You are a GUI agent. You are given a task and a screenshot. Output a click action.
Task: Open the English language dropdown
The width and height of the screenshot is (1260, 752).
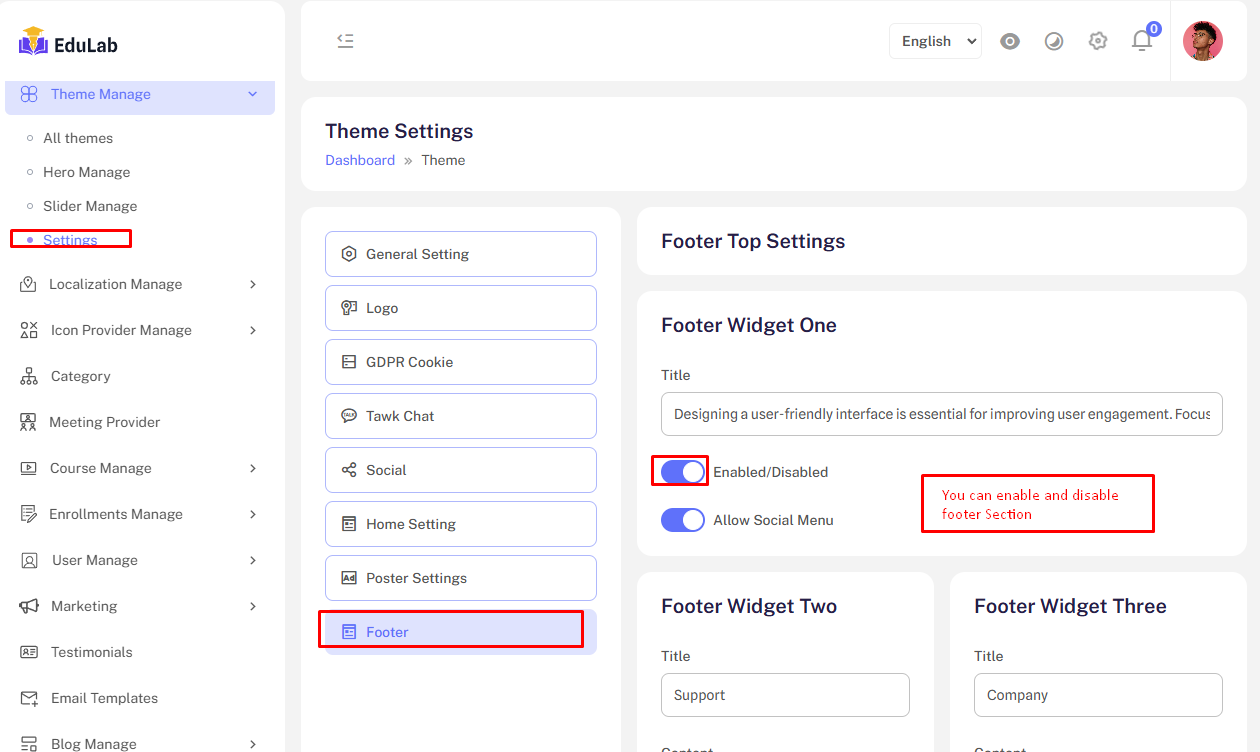pyautogui.click(x=935, y=41)
